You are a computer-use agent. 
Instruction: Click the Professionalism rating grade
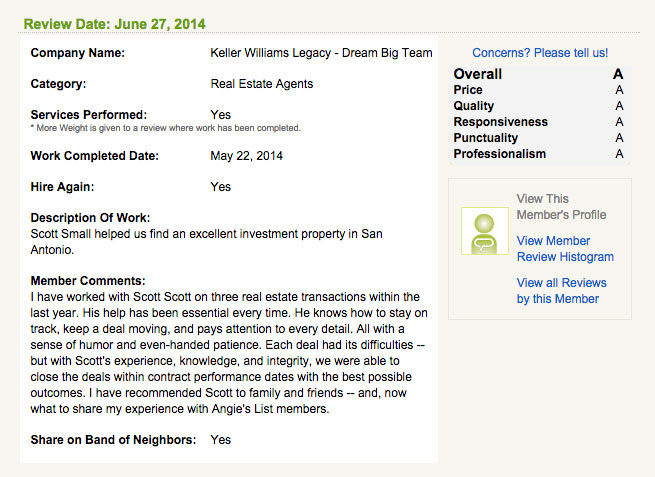619,154
